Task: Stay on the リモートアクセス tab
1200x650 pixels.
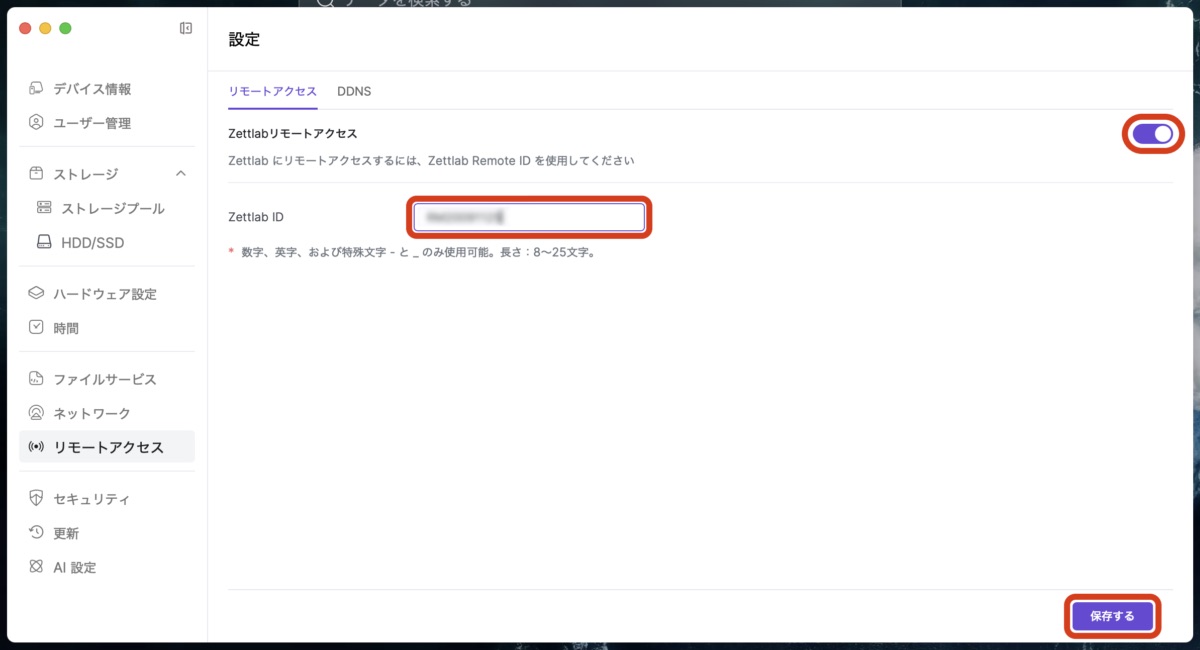Action: 272,91
